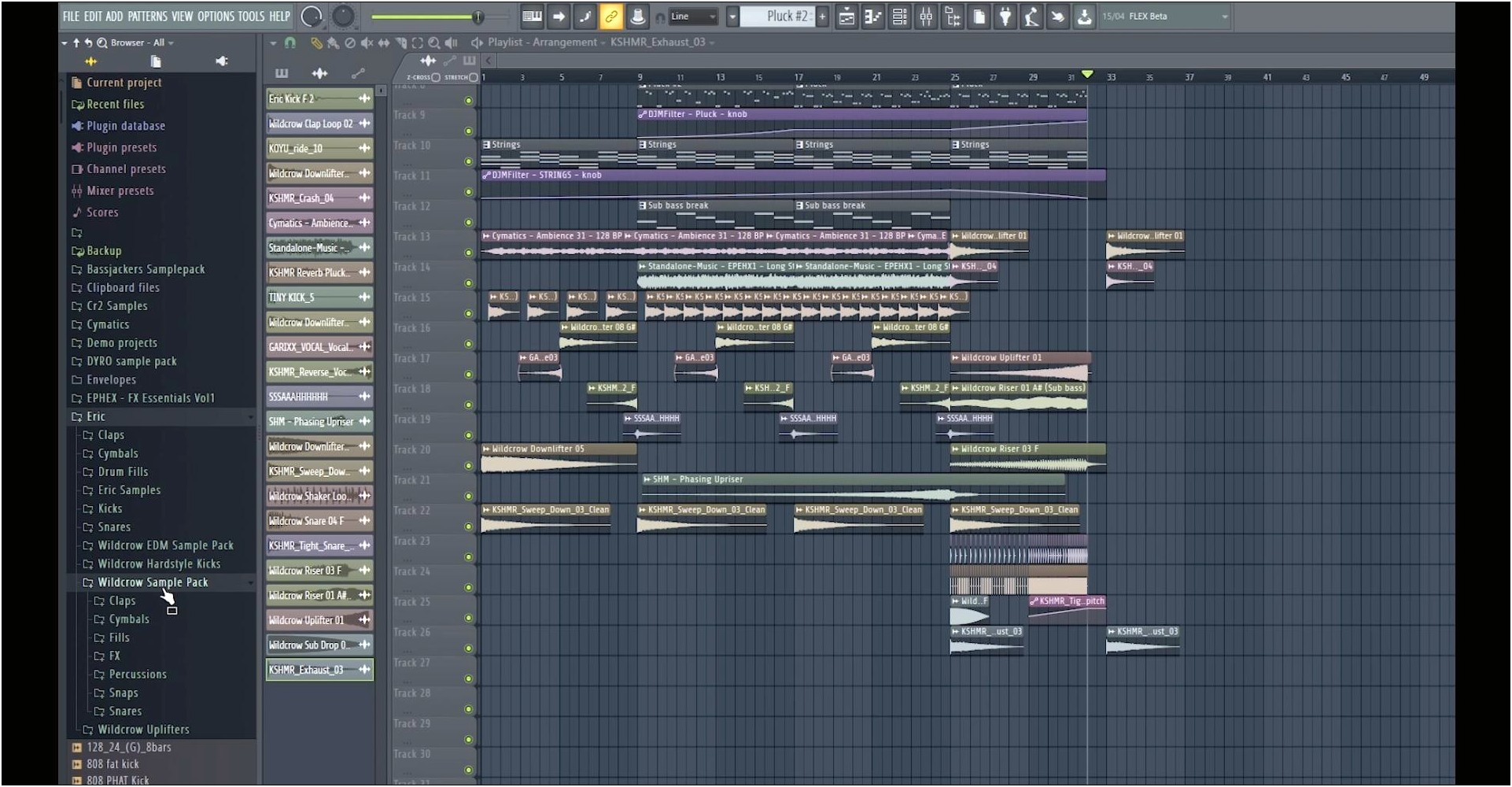Click the browser search magnifier icon
The height and width of the screenshot is (787, 1512).
101,42
